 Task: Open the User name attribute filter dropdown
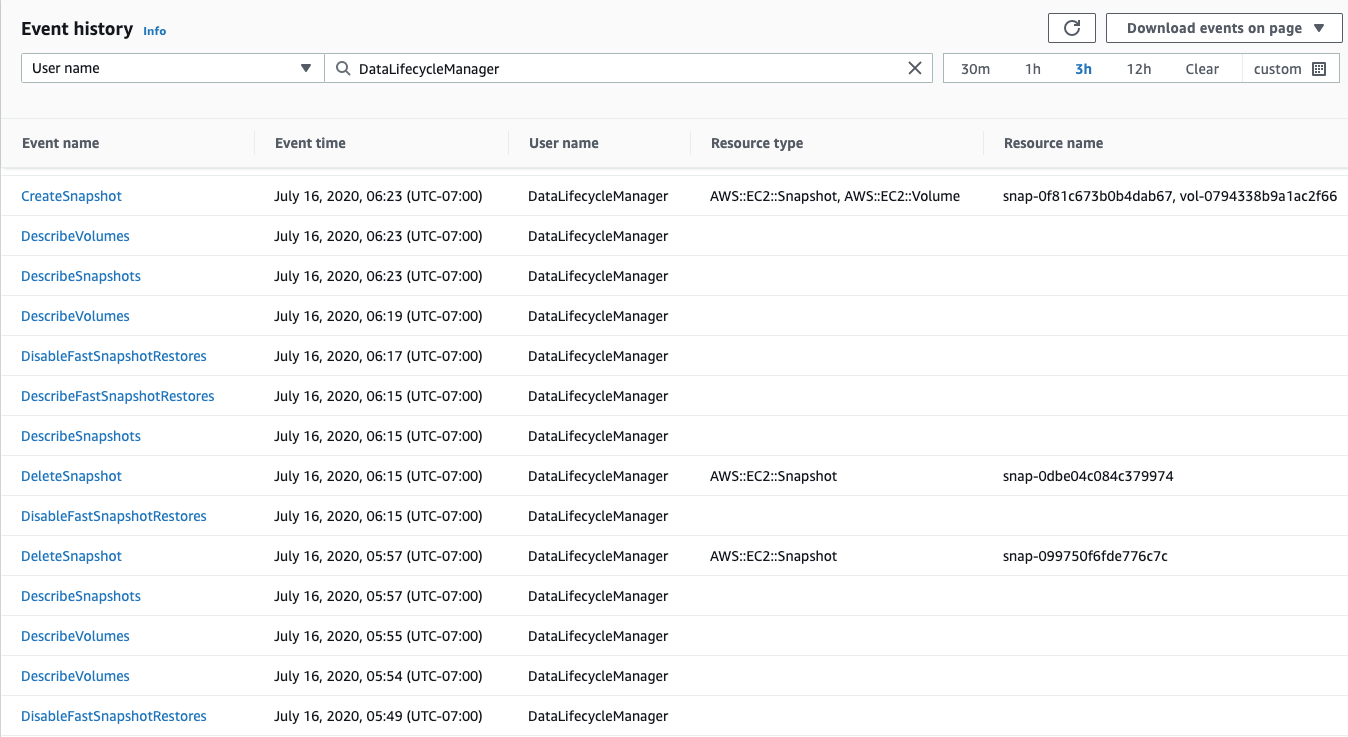click(x=171, y=67)
